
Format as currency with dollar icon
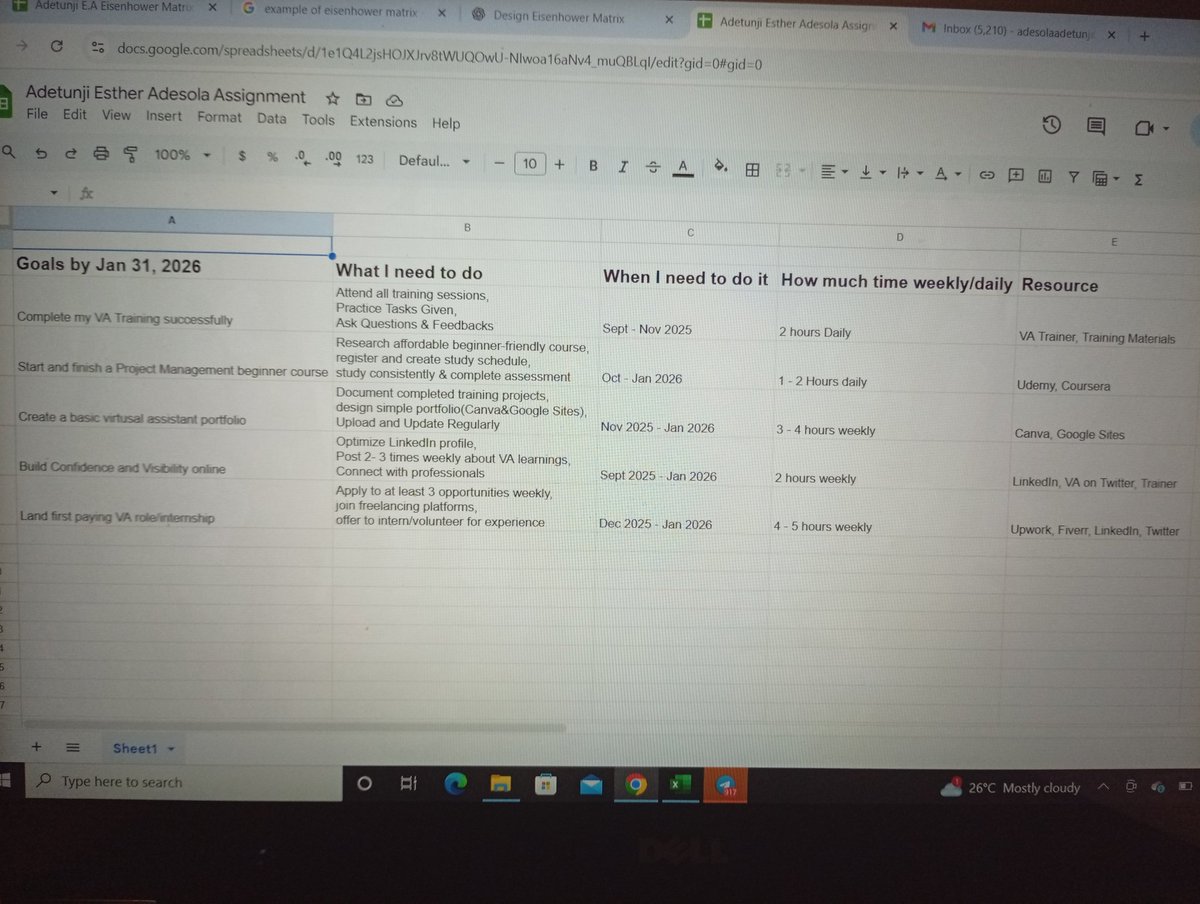pyautogui.click(x=243, y=157)
